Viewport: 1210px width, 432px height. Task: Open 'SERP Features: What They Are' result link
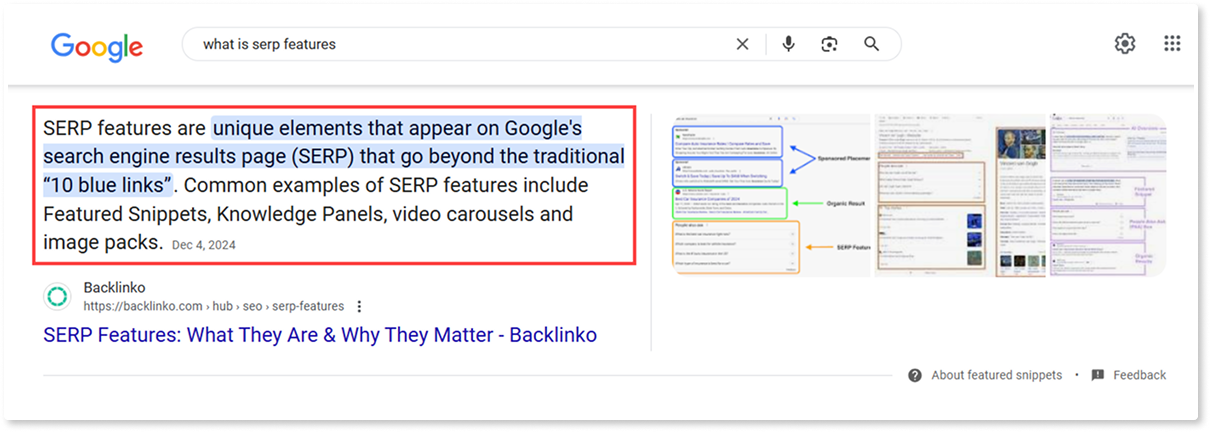[320, 335]
